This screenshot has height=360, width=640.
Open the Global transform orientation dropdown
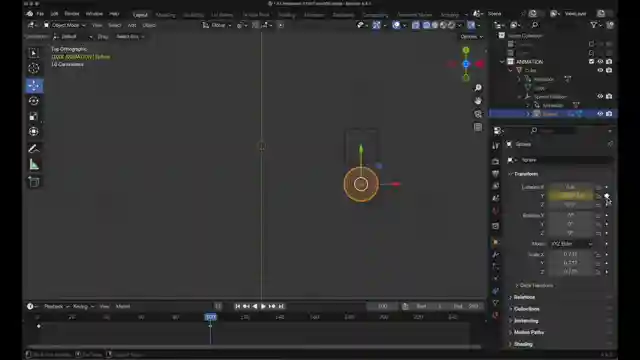(x=217, y=25)
